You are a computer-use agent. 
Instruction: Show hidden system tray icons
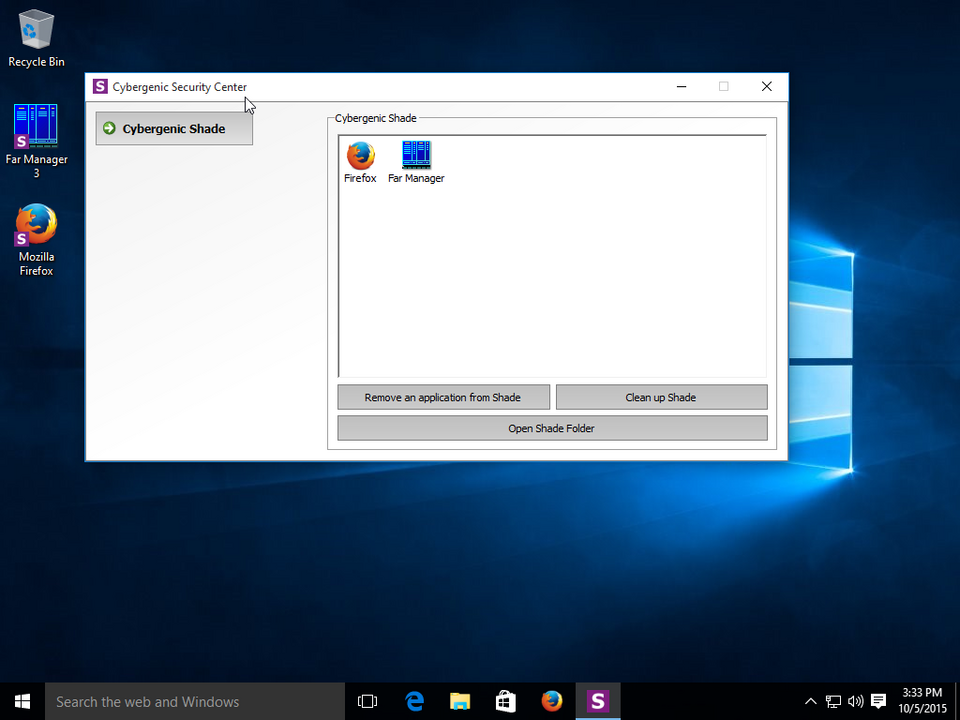[811, 701]
